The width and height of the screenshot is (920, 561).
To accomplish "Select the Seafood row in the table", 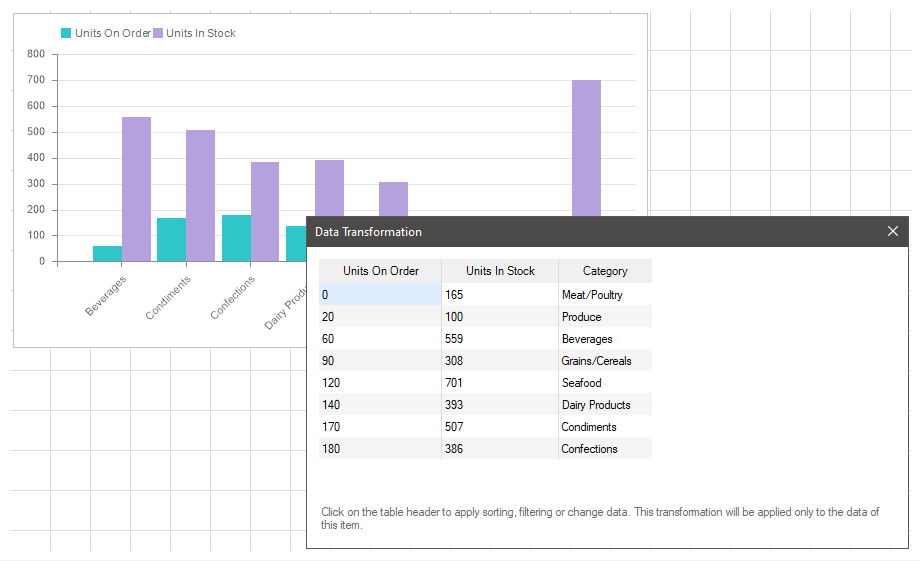I will point(581,383).
